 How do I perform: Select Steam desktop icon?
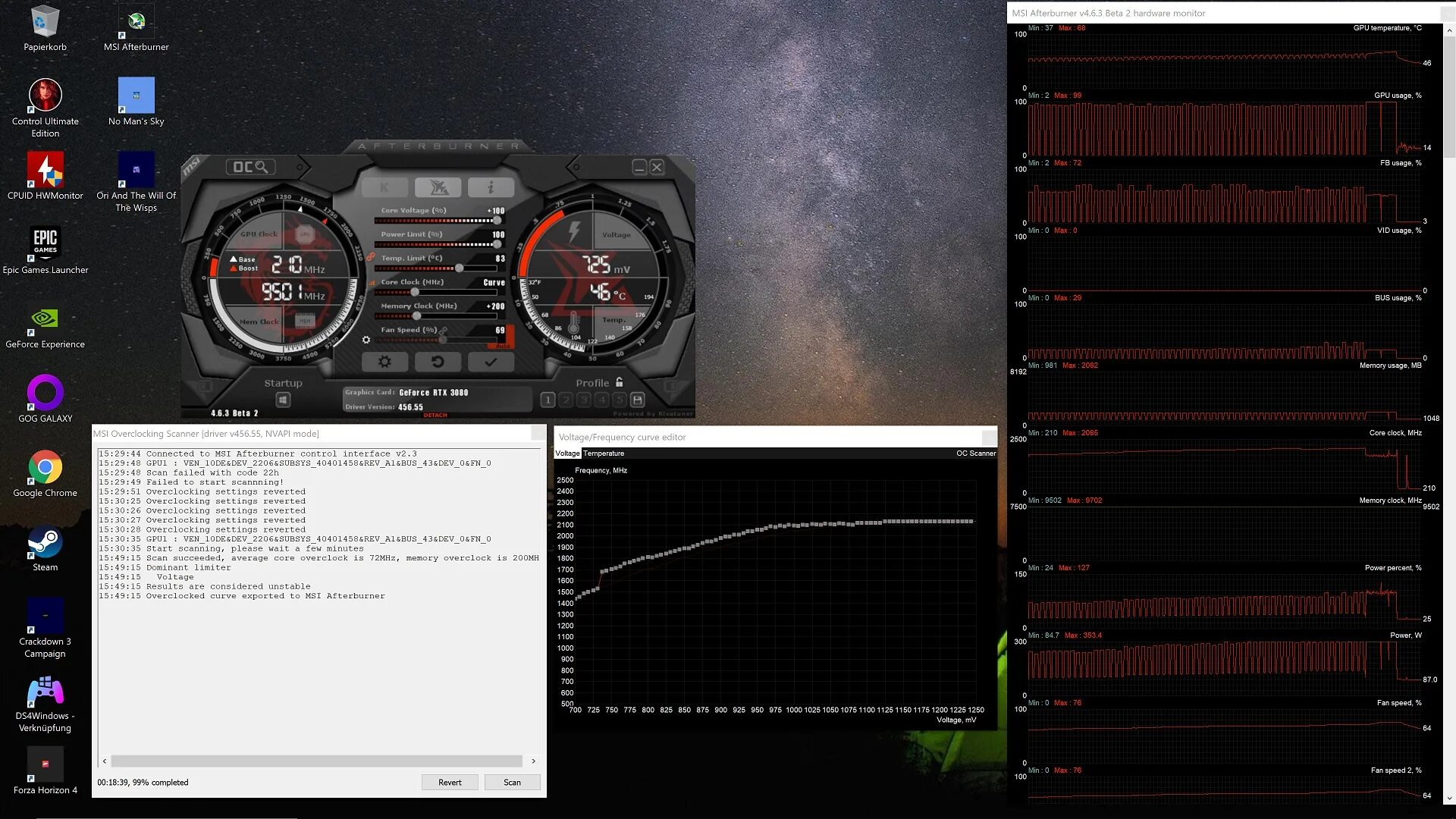(45, 548)
